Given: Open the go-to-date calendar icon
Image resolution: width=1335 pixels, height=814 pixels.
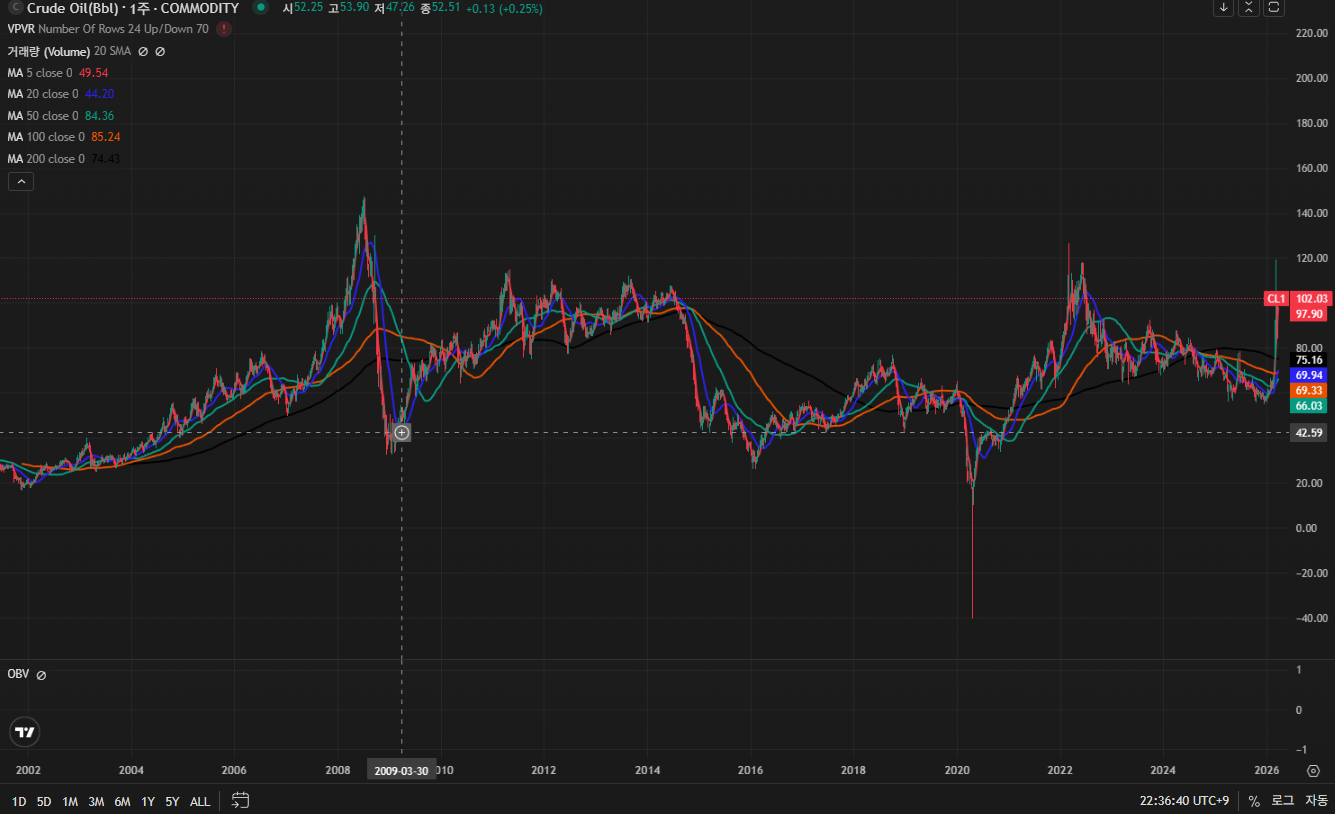Looking at the screenshot, I should click(x=240, y=800).
